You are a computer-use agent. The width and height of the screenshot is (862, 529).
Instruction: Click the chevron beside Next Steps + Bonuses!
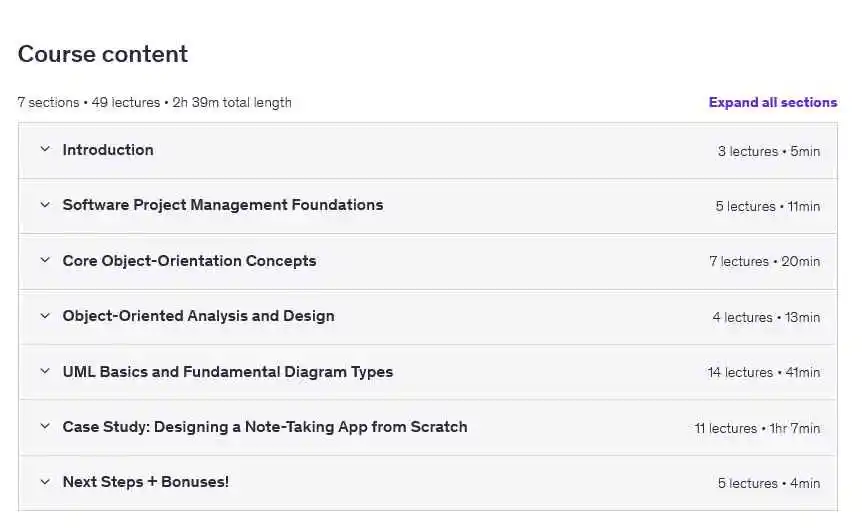coord(45,482)
